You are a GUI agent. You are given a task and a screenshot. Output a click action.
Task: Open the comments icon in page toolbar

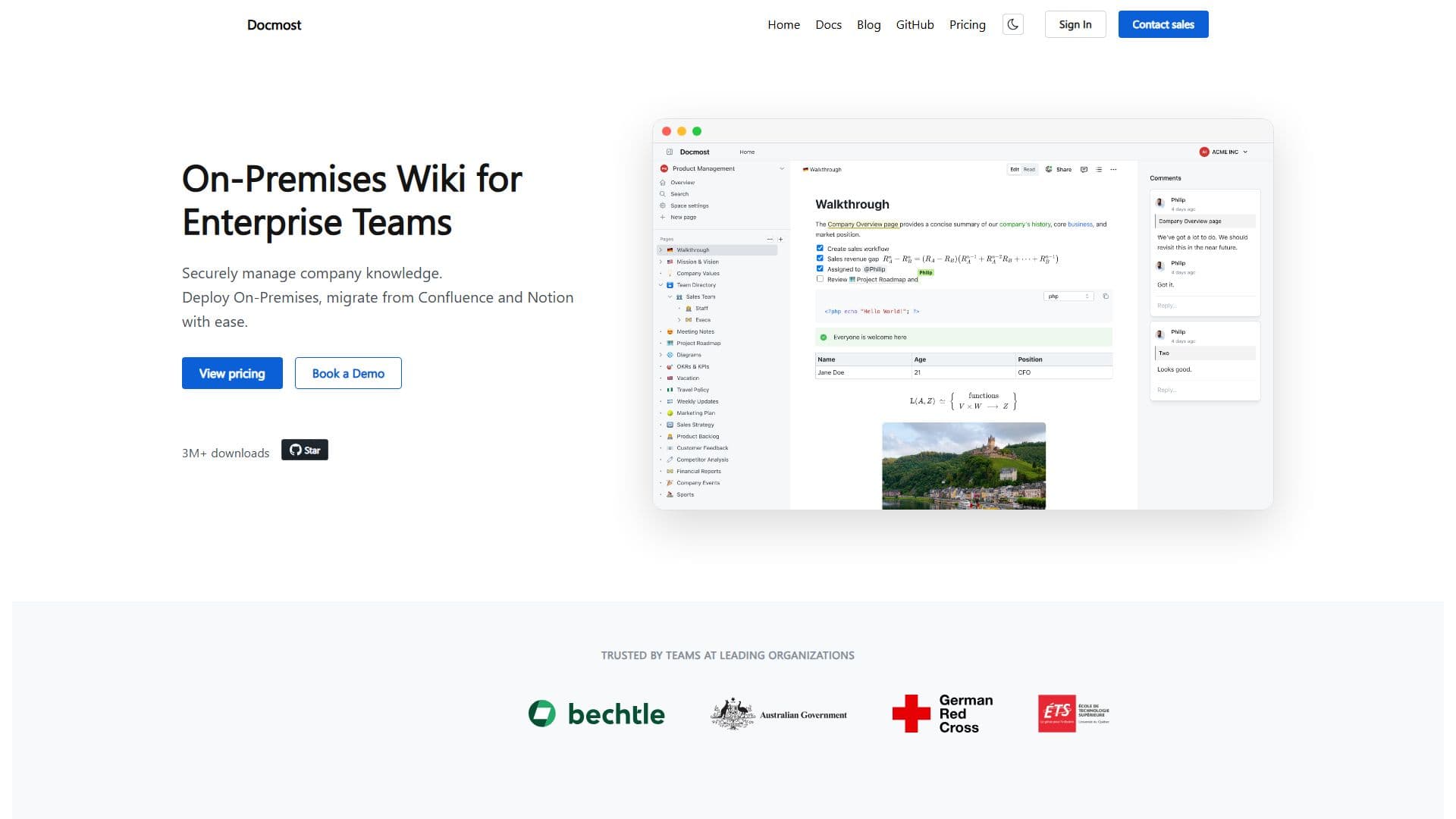tap(1084, 169)
